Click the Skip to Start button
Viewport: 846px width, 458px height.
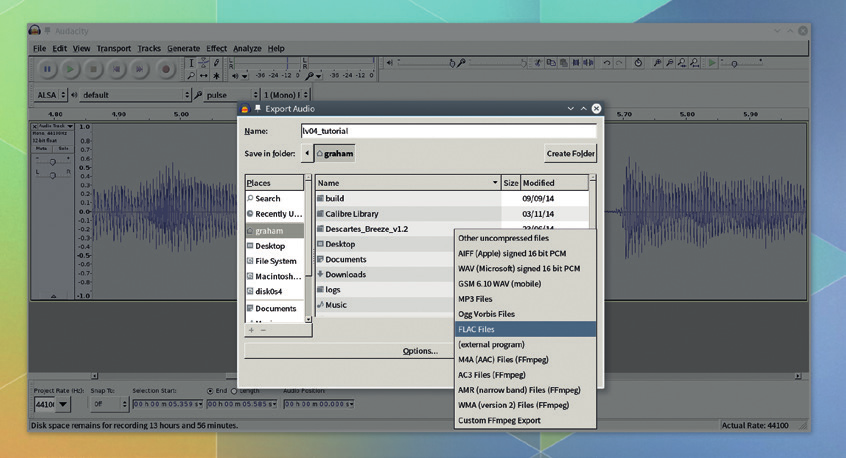point(116,69)
